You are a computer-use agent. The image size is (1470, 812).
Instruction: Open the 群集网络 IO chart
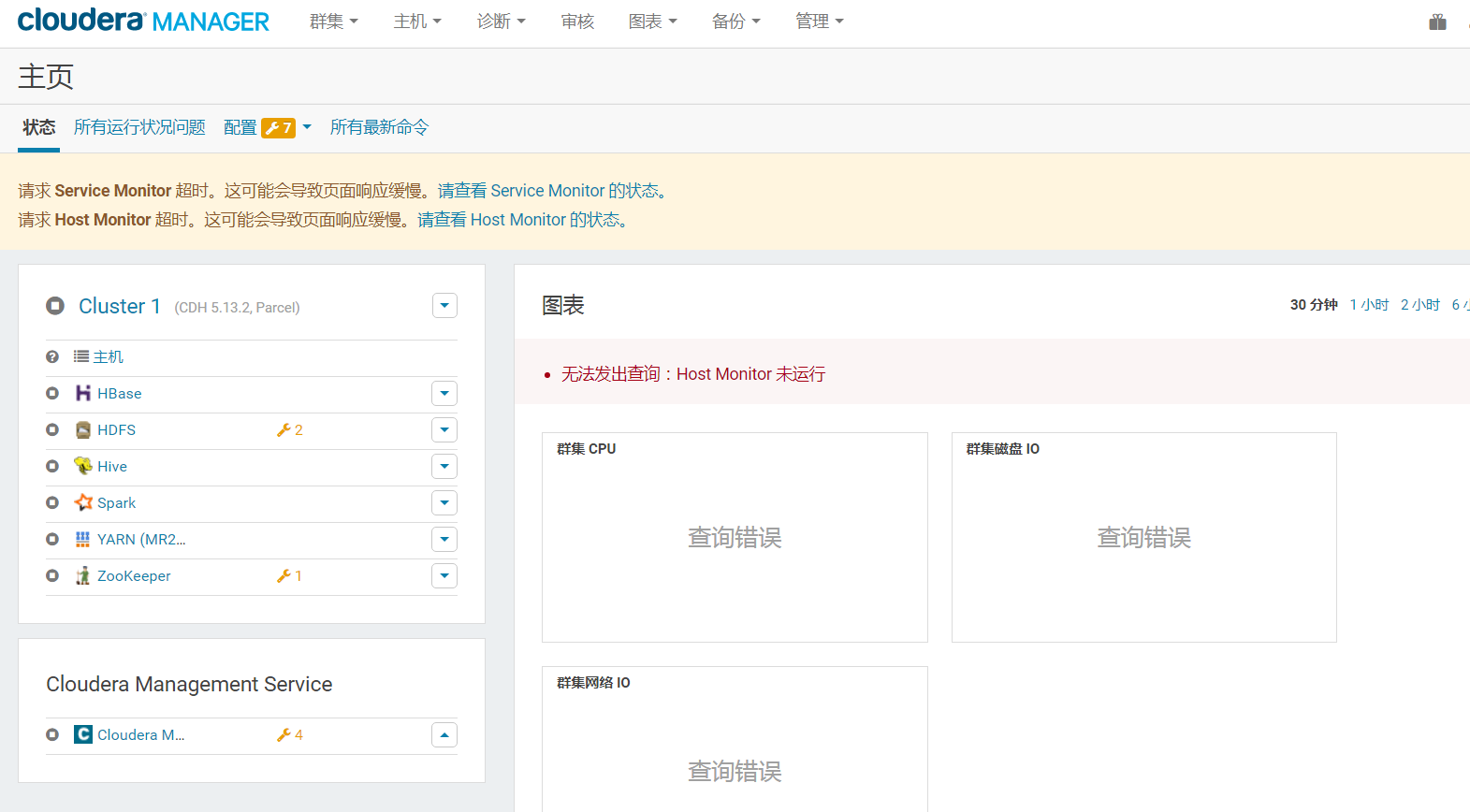tap(735, 739)
